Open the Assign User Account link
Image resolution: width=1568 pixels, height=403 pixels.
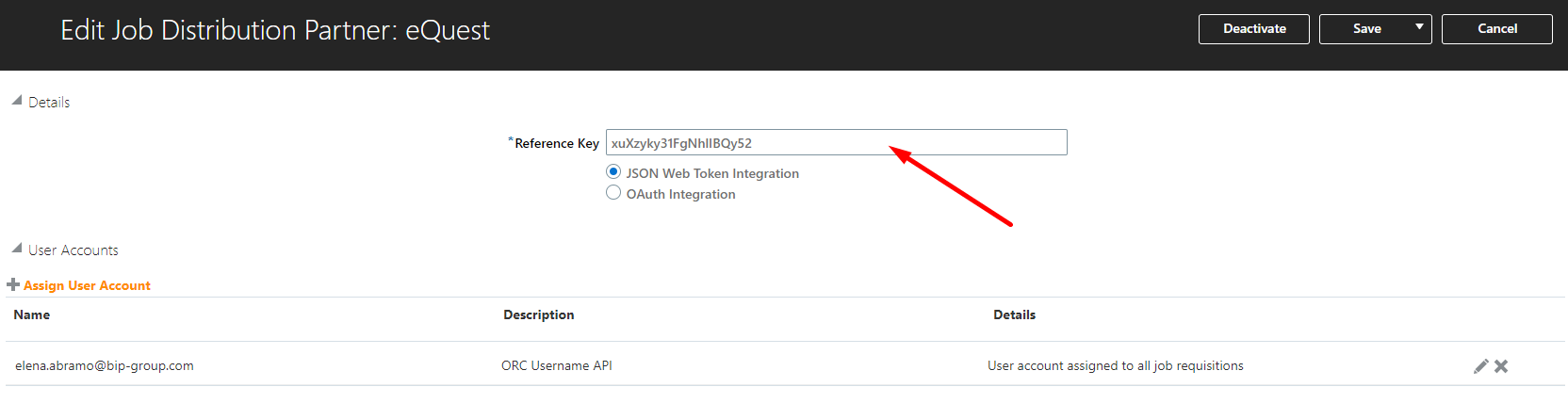[87, 285]
